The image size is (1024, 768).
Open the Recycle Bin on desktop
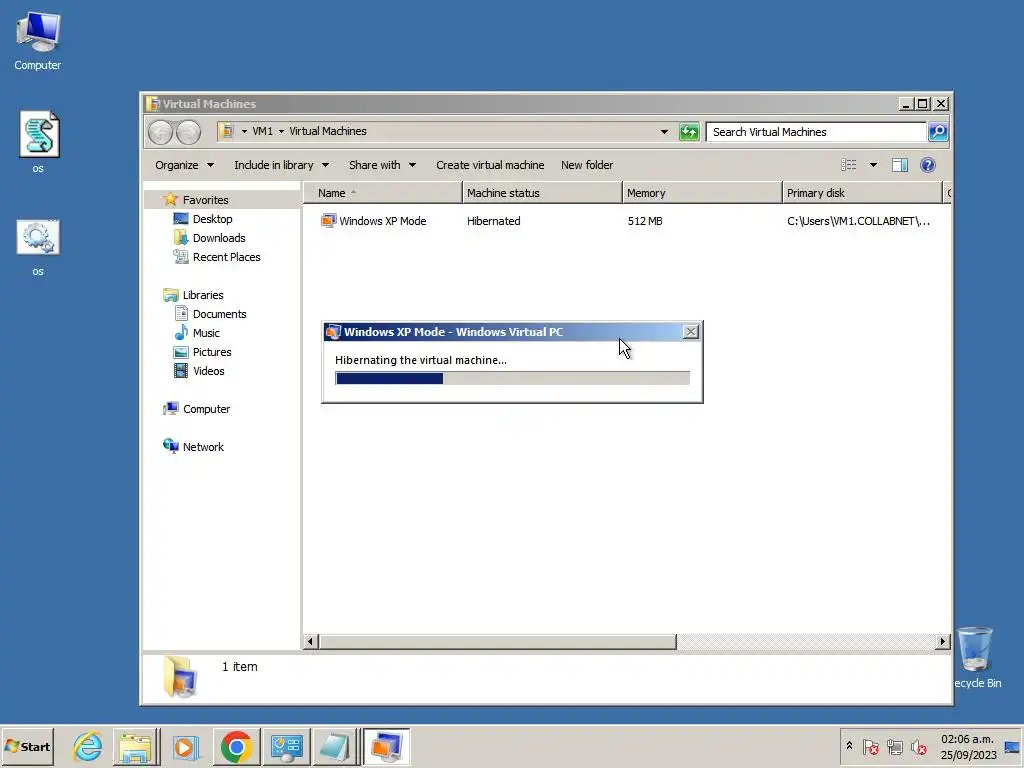point(976,657)
